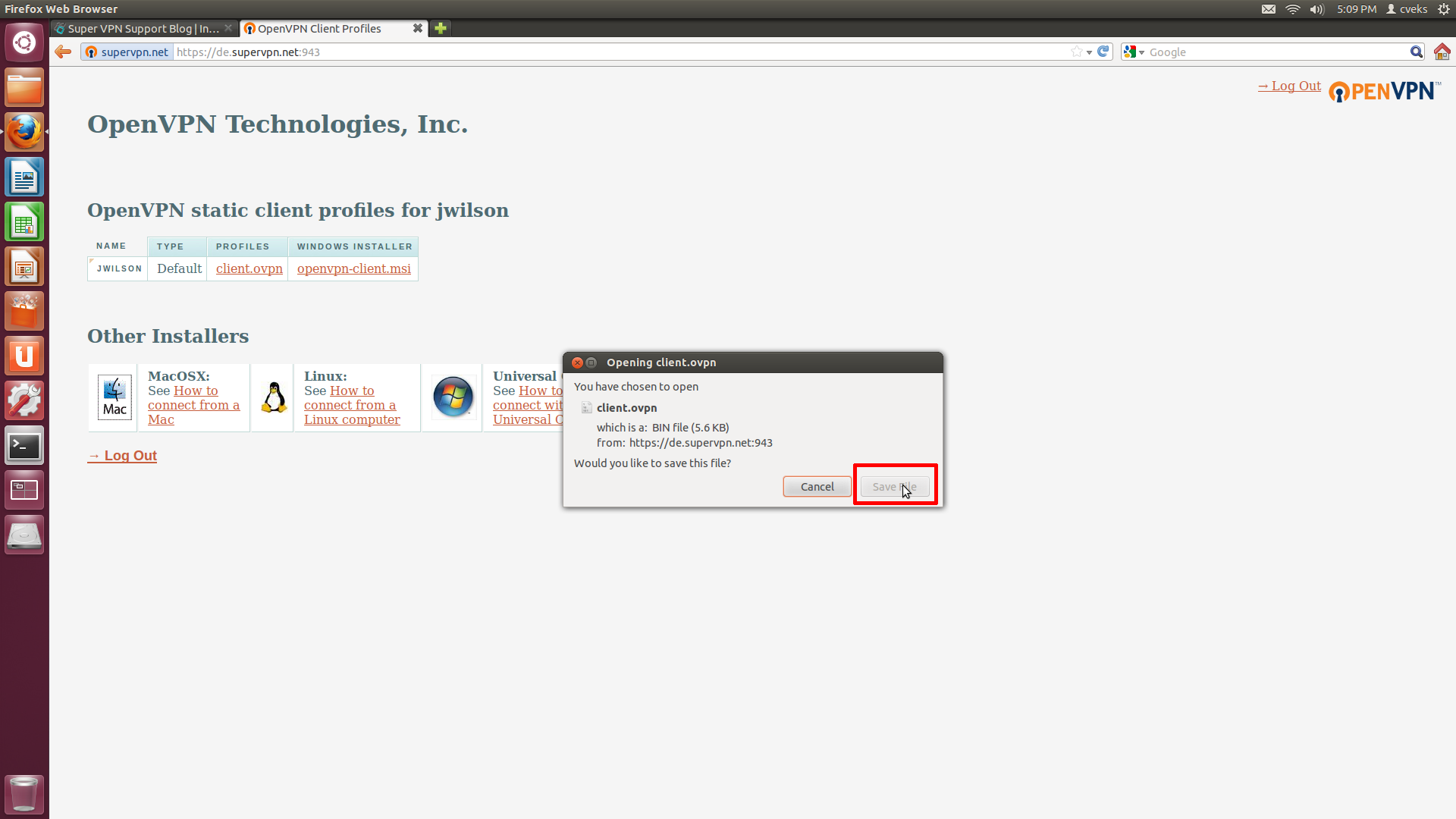This screenshot has height=819, width=1456.
Task: Close the OpenVPN Client Profiles tab
Action: tap(417, 28)
